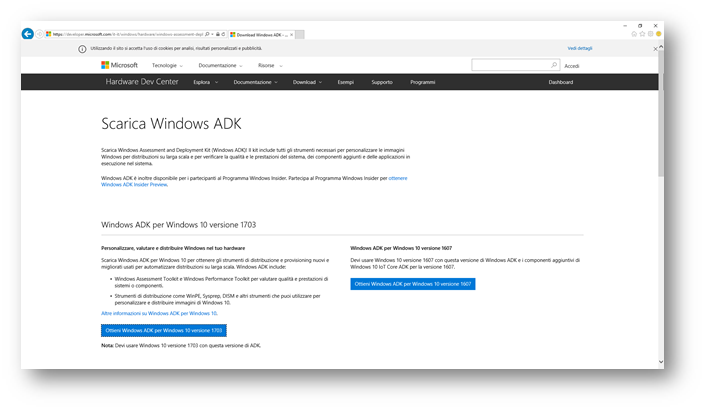Viewport: 706px width, 411px height.
Task: Click the refresh icon in address bar
Action: click(x=223, y=34)
